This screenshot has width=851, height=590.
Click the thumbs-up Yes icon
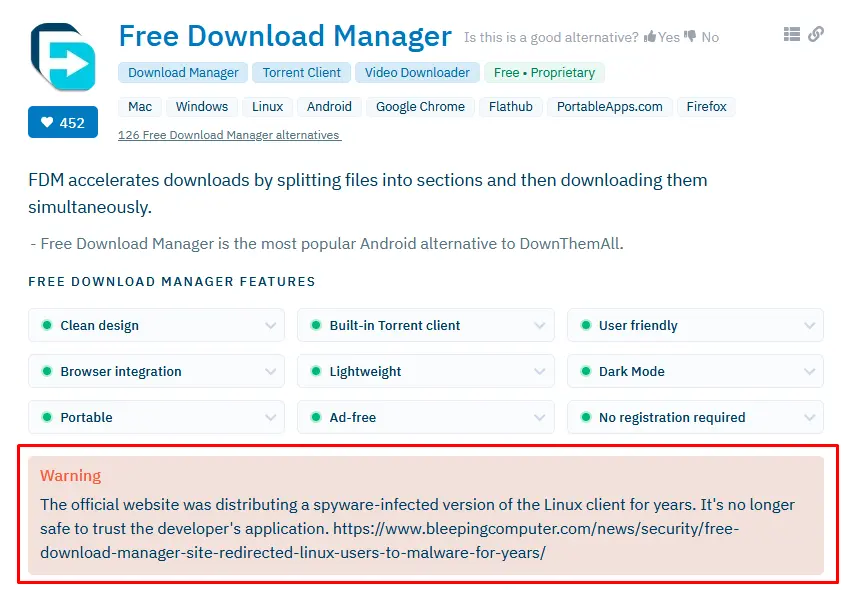click(650, 36)
